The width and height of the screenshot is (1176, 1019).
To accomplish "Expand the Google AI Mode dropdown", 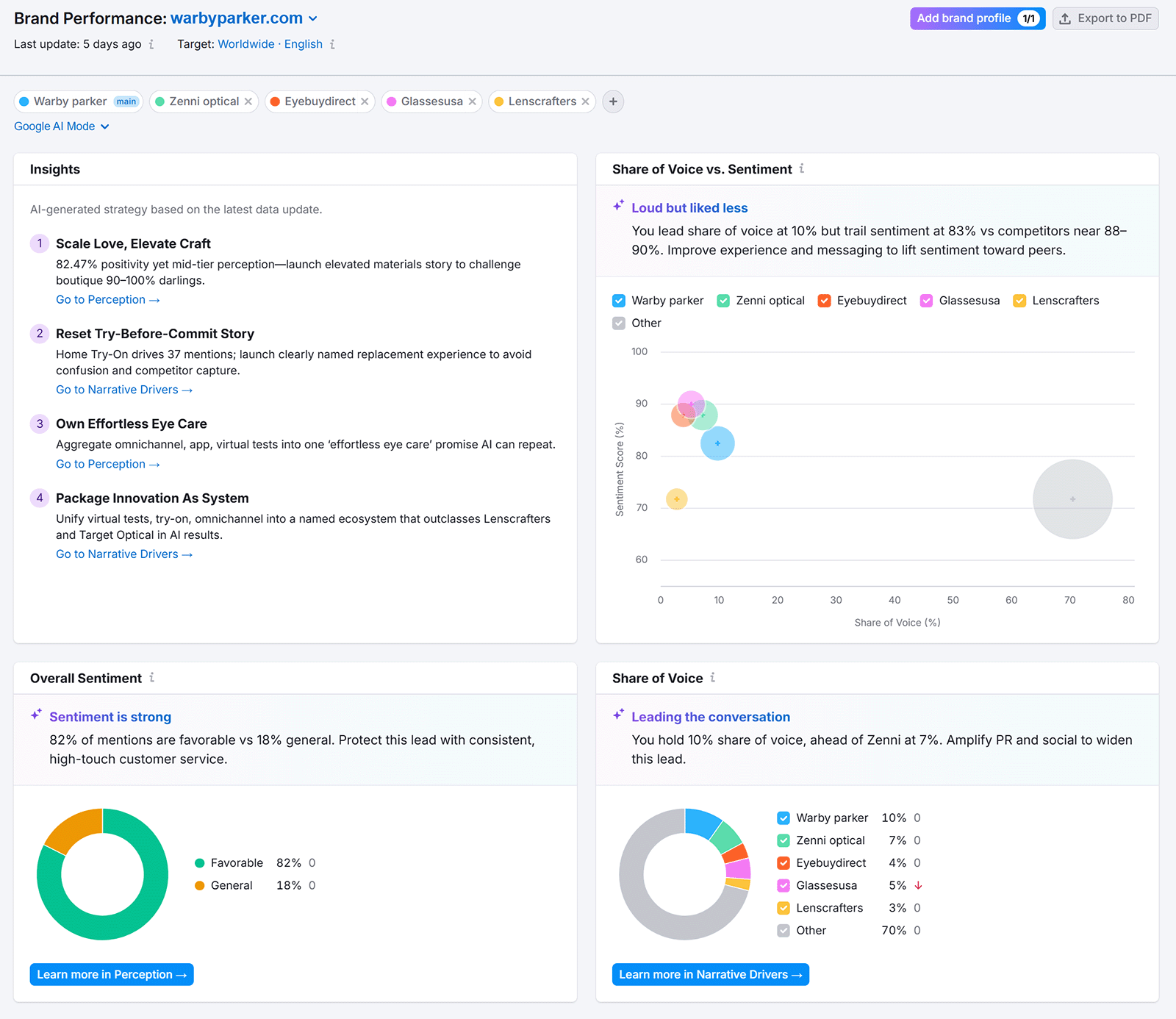I will pyautogui.click(x=62, y=126).
